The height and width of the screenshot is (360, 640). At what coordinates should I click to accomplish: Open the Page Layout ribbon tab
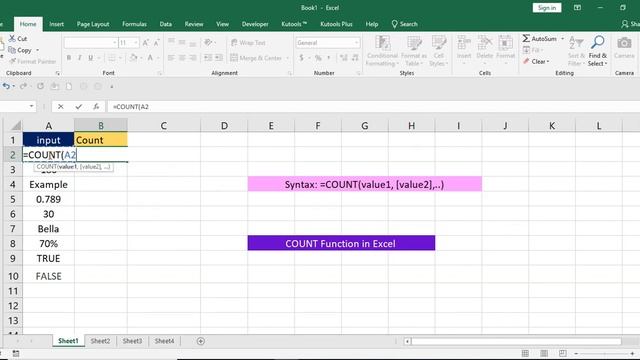(x=93, y=24)
